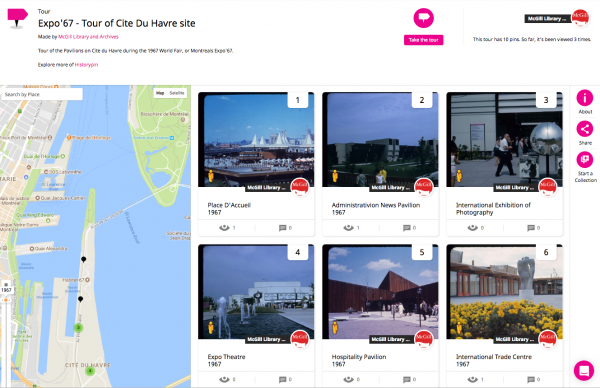Open the McGill Library and Archives link
The width and height of the screenshot is (600, 388).
(88, 37)
